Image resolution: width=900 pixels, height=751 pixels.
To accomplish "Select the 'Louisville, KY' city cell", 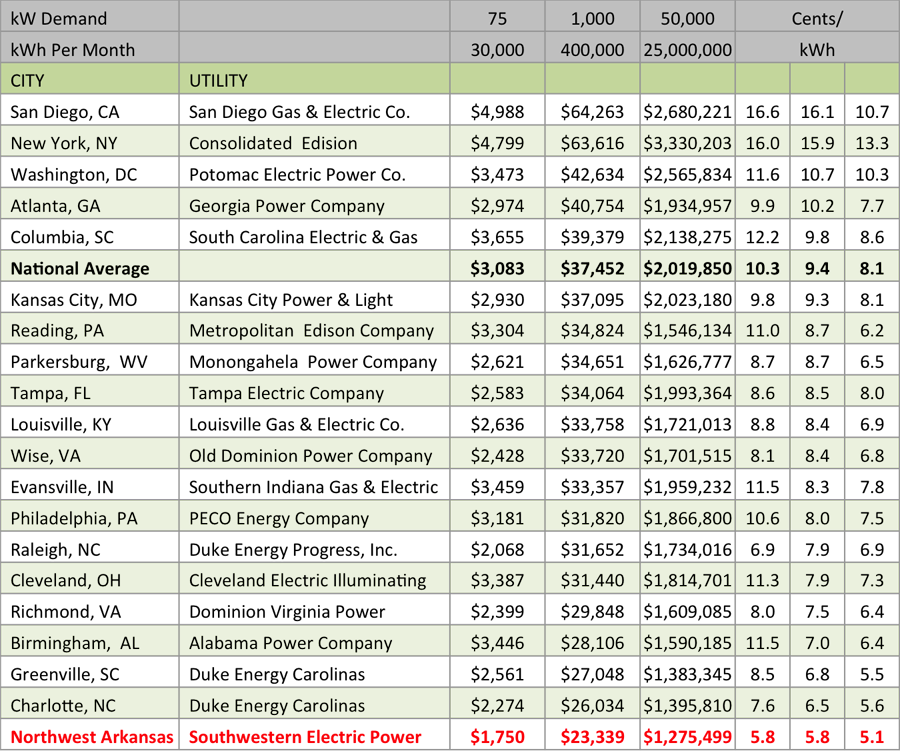I will pos(90,424).
